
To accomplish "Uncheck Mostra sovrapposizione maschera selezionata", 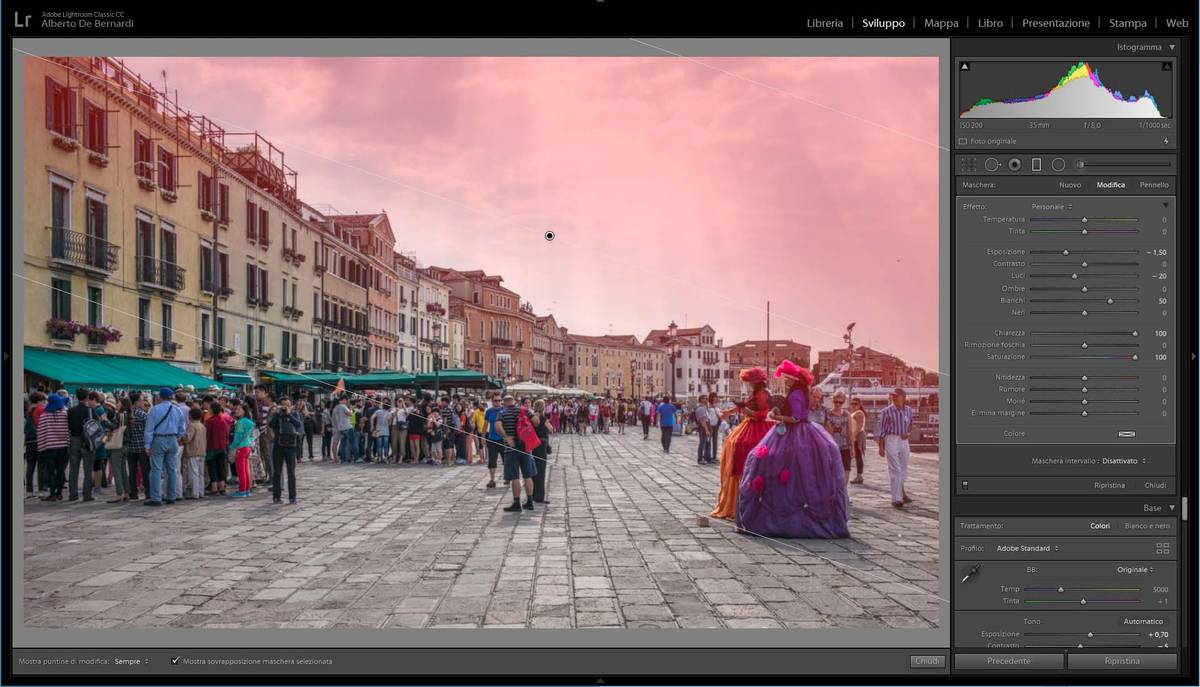I will [x=176, y=661].
